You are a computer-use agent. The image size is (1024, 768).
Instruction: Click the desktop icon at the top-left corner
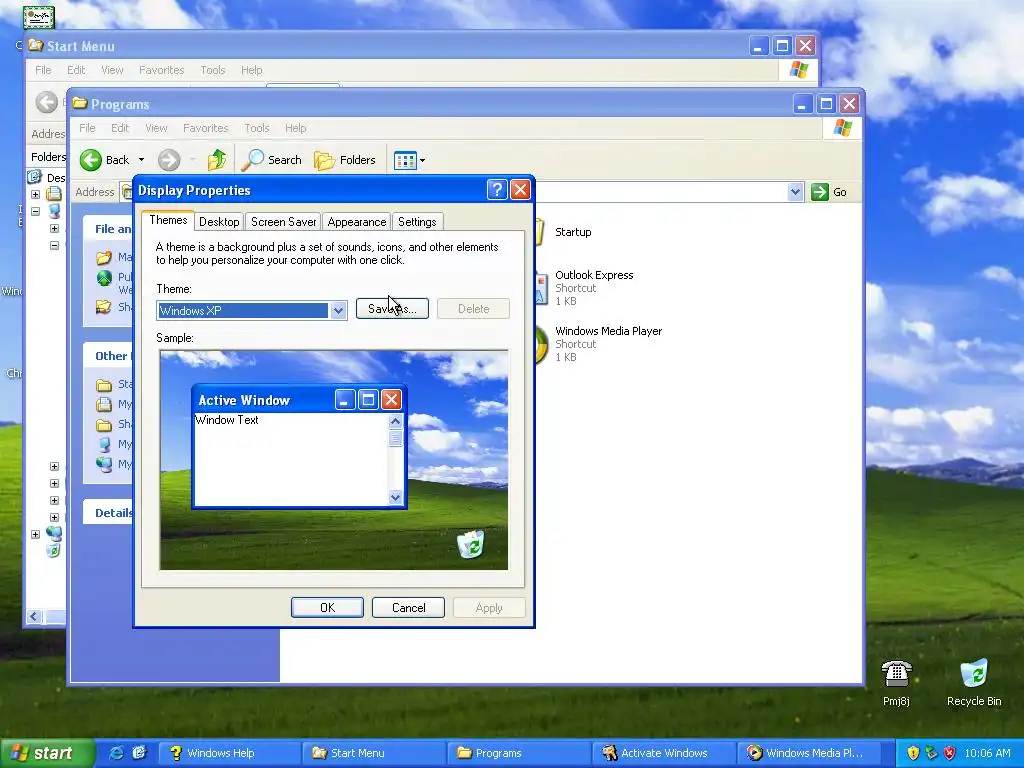pos(39,17)
